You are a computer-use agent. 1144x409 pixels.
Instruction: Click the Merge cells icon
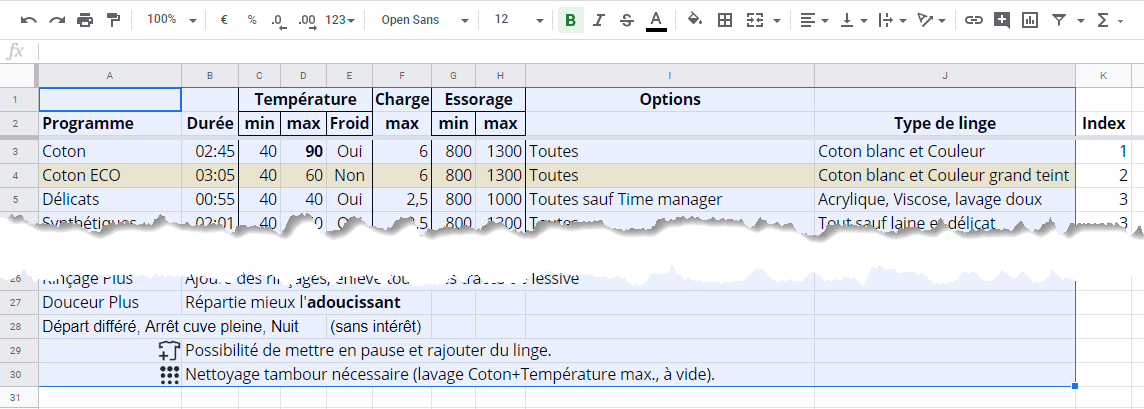[x=754, y=20]
